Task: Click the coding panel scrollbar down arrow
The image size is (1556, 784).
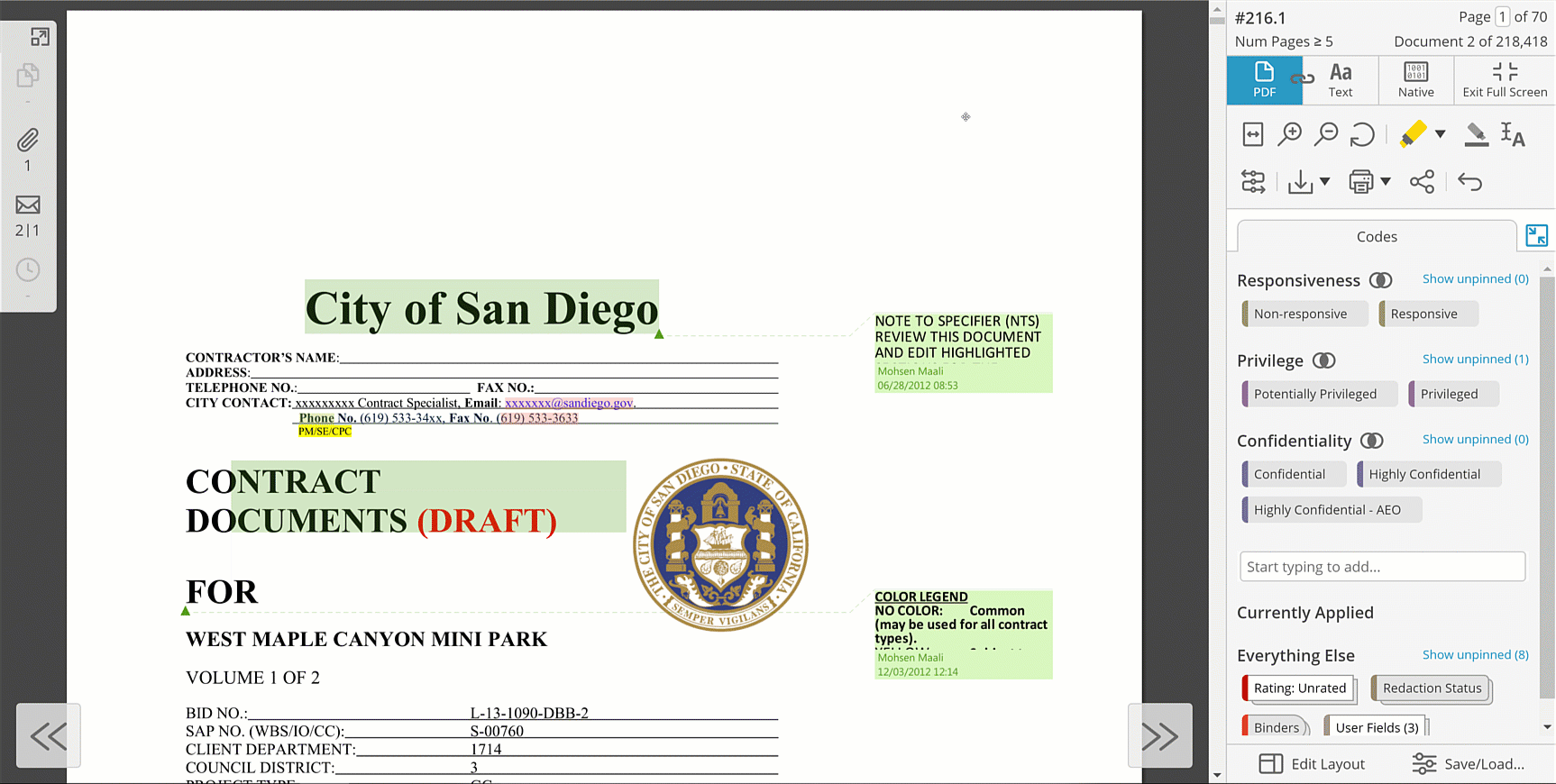Action: [x=1547, y=727]
